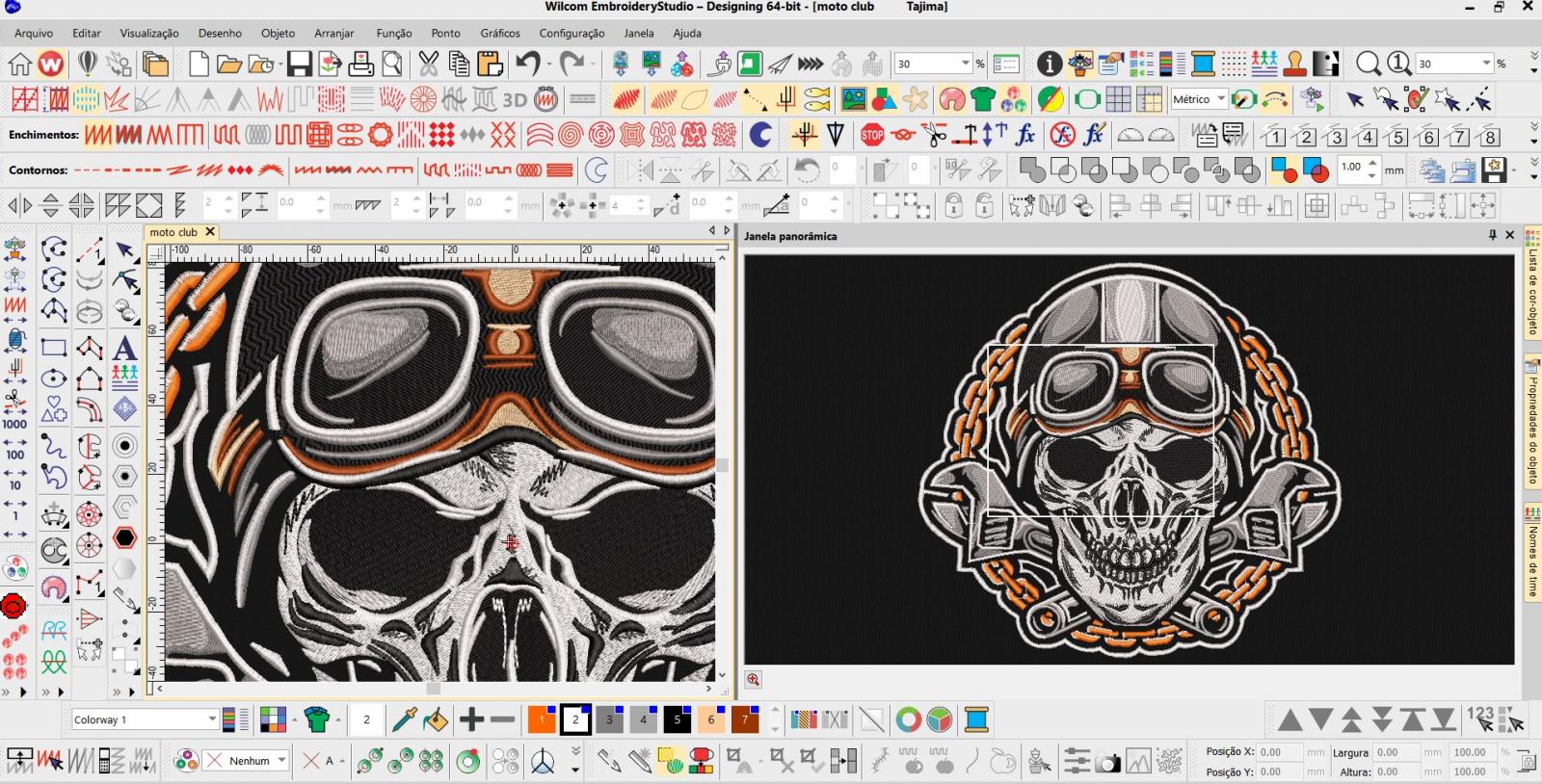Zoom icon in panoramic window
Image resolution: width=1542 pixels, height=784 pixels.
tap(753, 679)
